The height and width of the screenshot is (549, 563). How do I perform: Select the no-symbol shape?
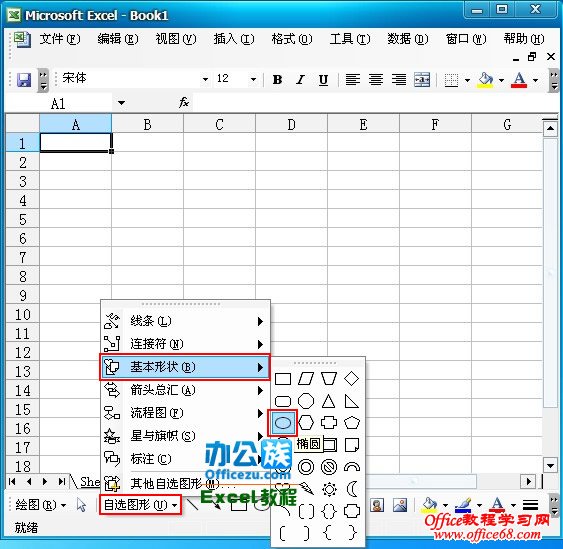tap(329, 467)
